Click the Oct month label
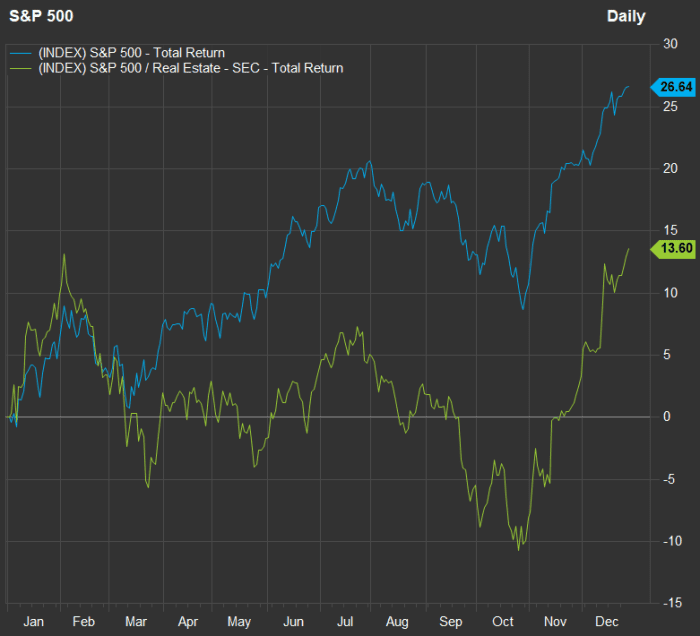 click(503, 621)
